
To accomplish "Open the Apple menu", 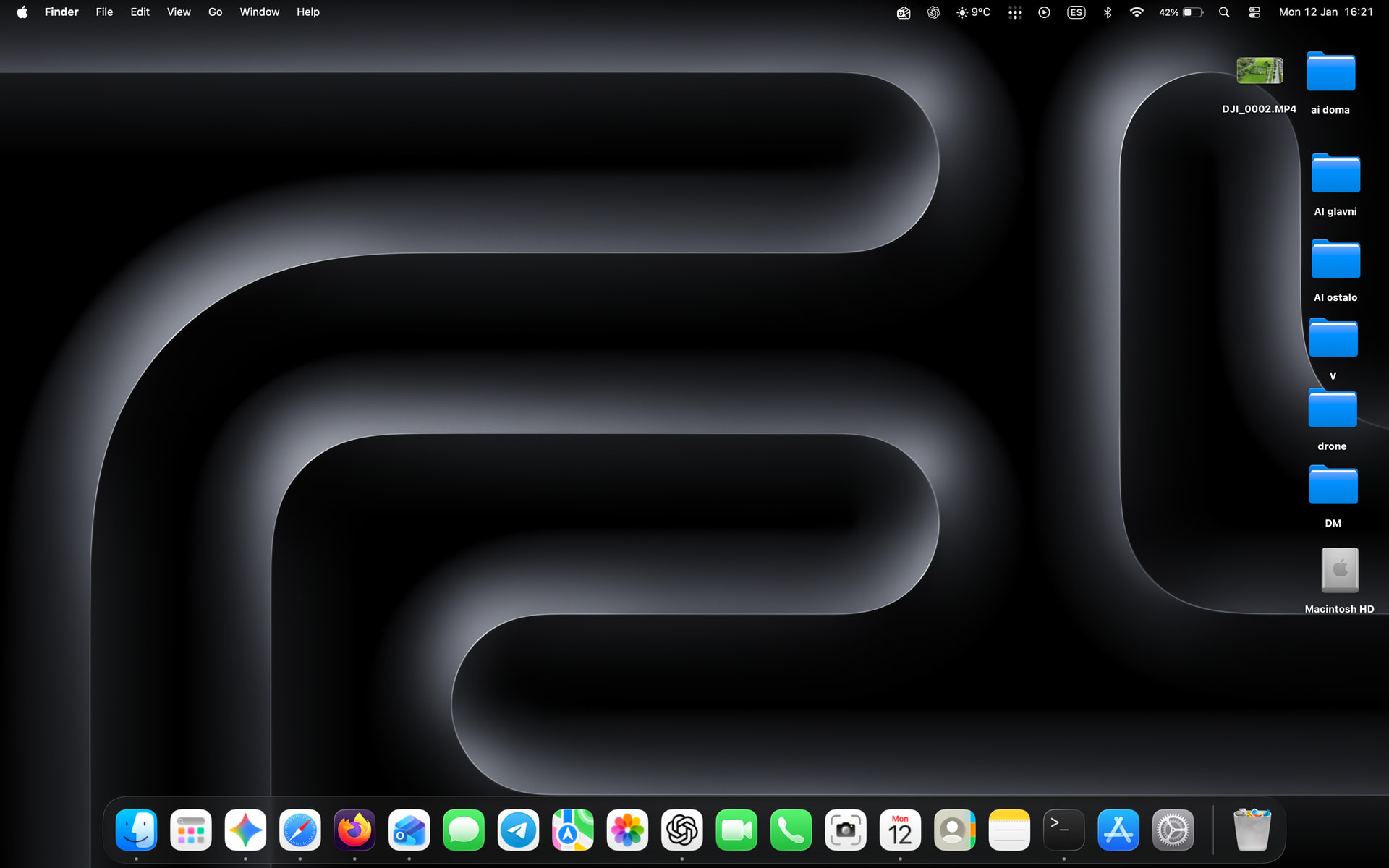I will [x=22, y=12].
